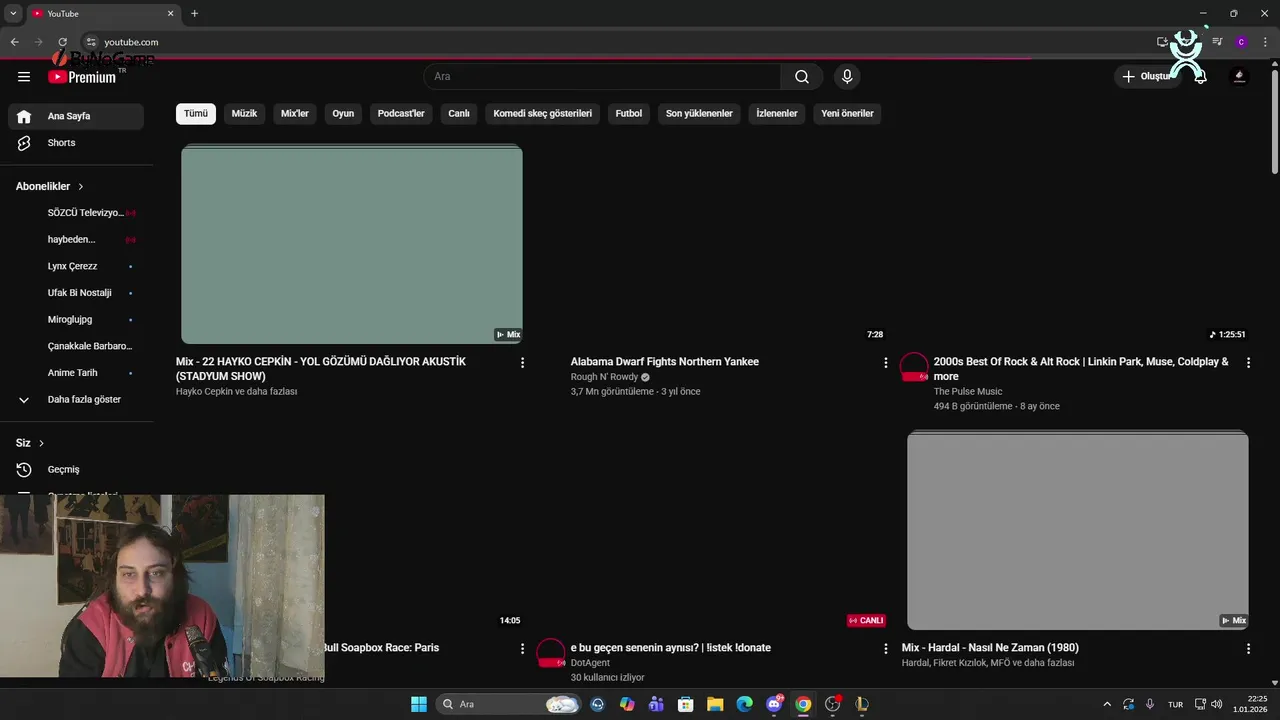View site information icon beside youtube.com

pyautogui.click(x=90, y=42)
